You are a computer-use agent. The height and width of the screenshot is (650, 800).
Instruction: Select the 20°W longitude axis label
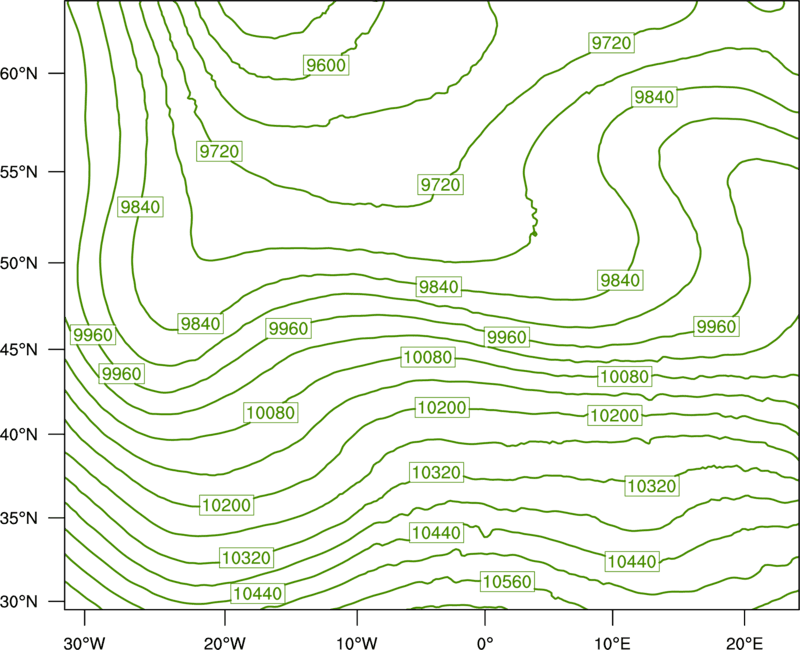pos(224,643)
